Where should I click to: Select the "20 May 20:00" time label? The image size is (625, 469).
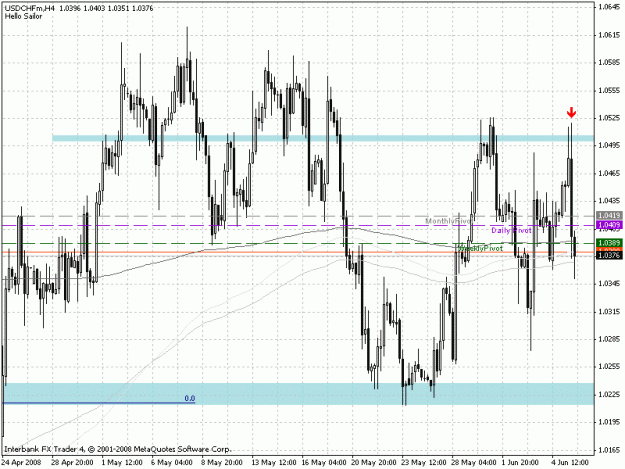click(x=374, y=462)
